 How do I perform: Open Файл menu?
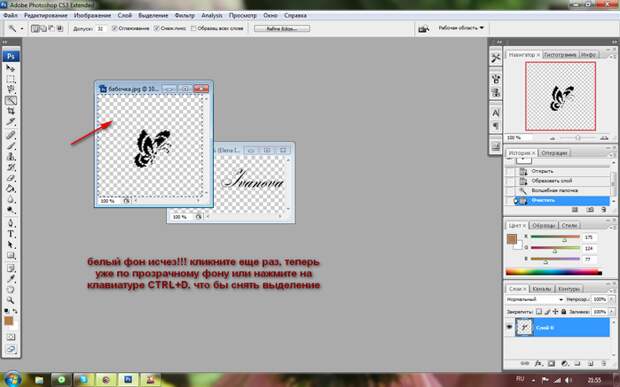[x=10, y=15]
